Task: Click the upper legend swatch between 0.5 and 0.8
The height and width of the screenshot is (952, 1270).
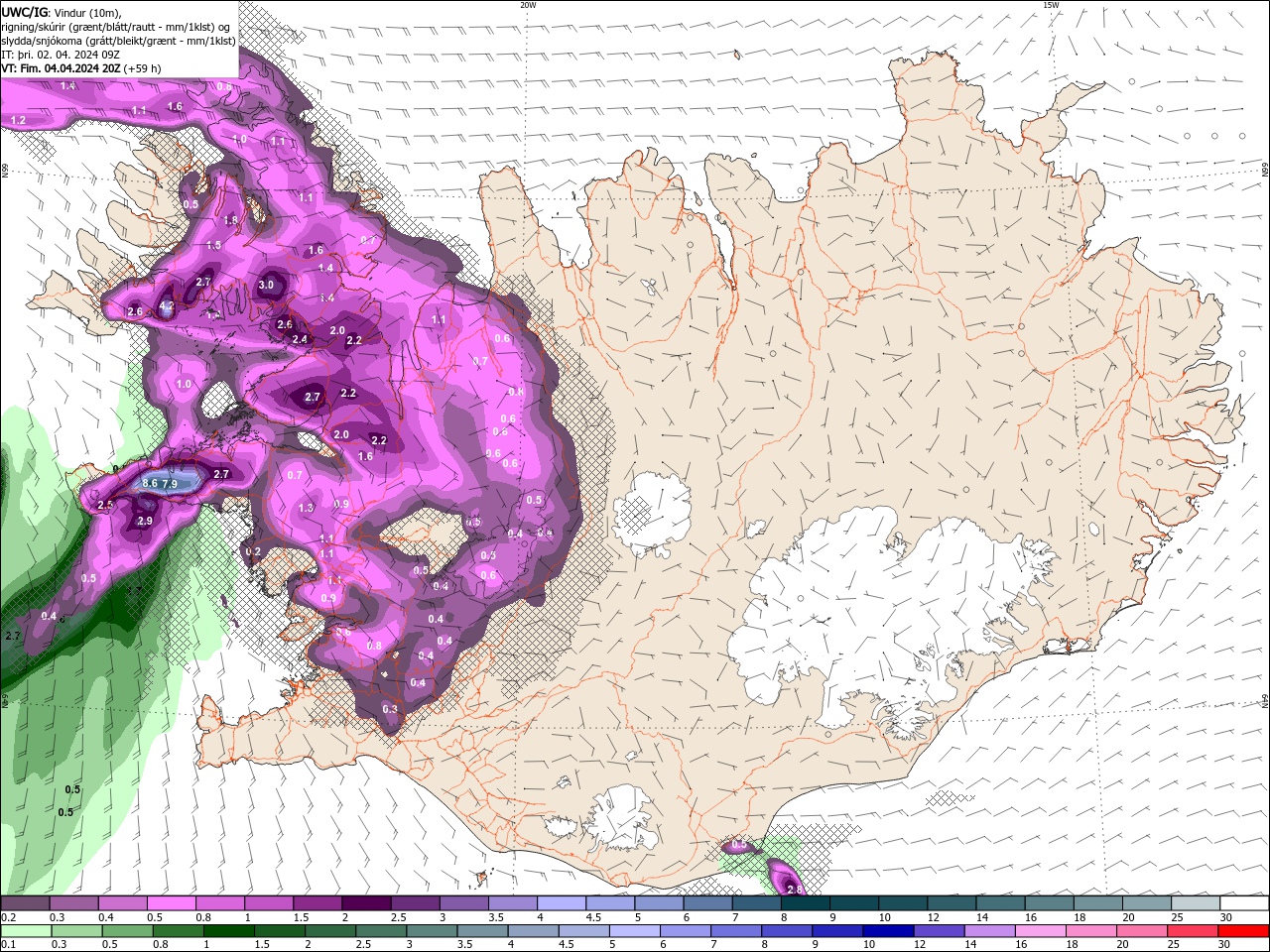Action: coord(171,903)
